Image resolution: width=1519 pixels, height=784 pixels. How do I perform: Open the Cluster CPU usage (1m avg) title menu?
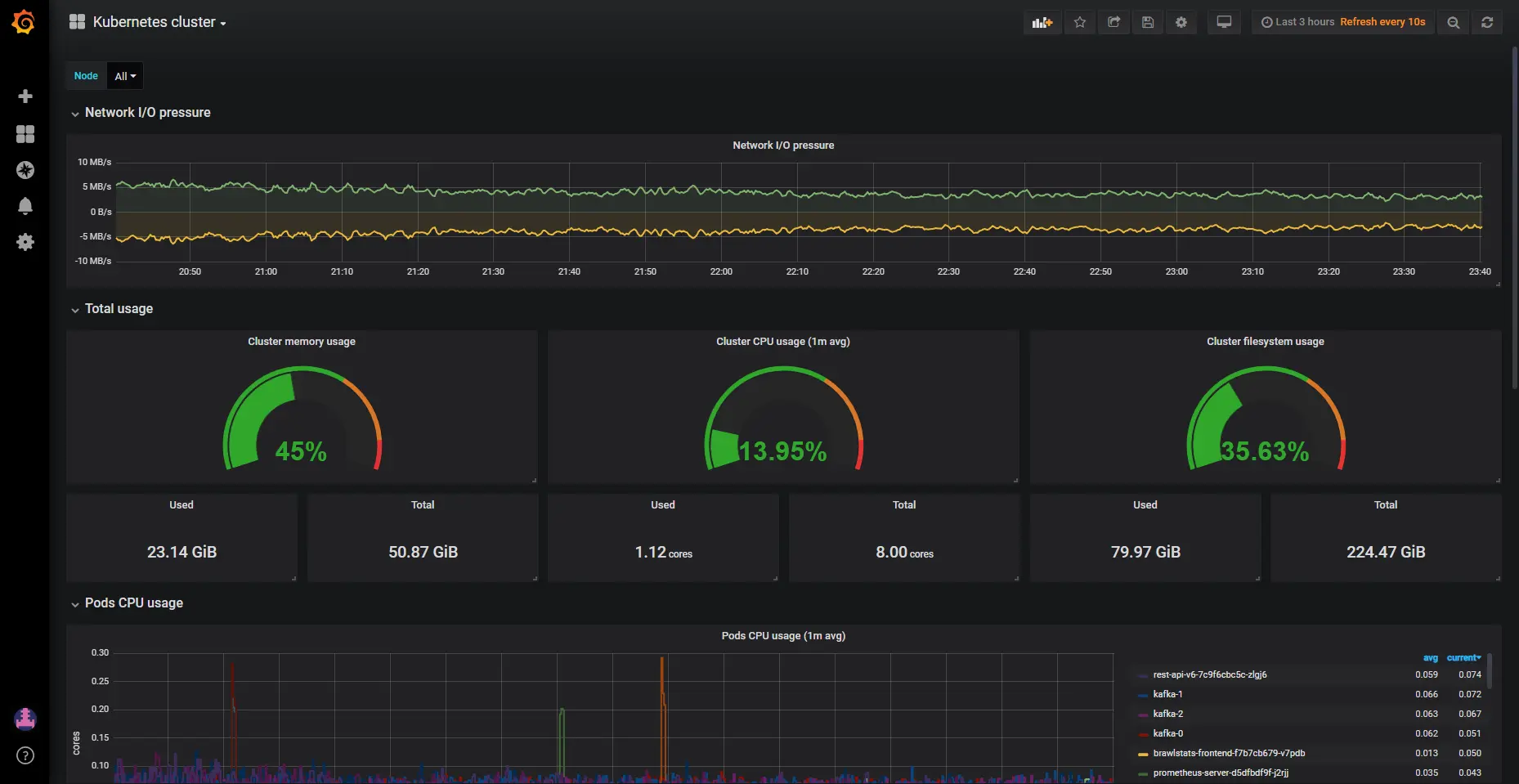pyautogui.click(x=783, y=342)
